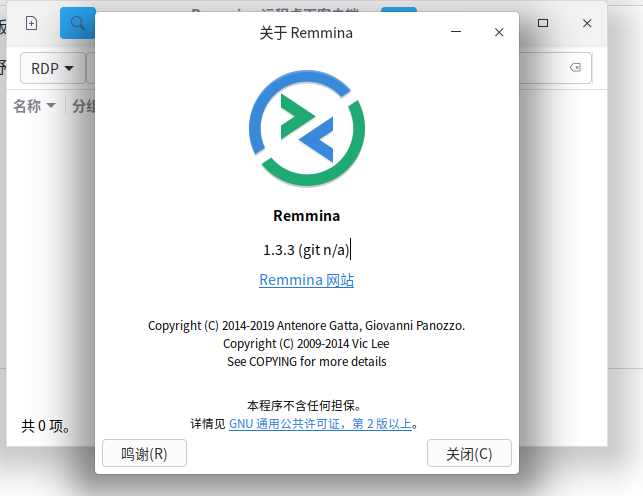
Task: Minimize the 关于 Remmina dialog
Action: 456,32
